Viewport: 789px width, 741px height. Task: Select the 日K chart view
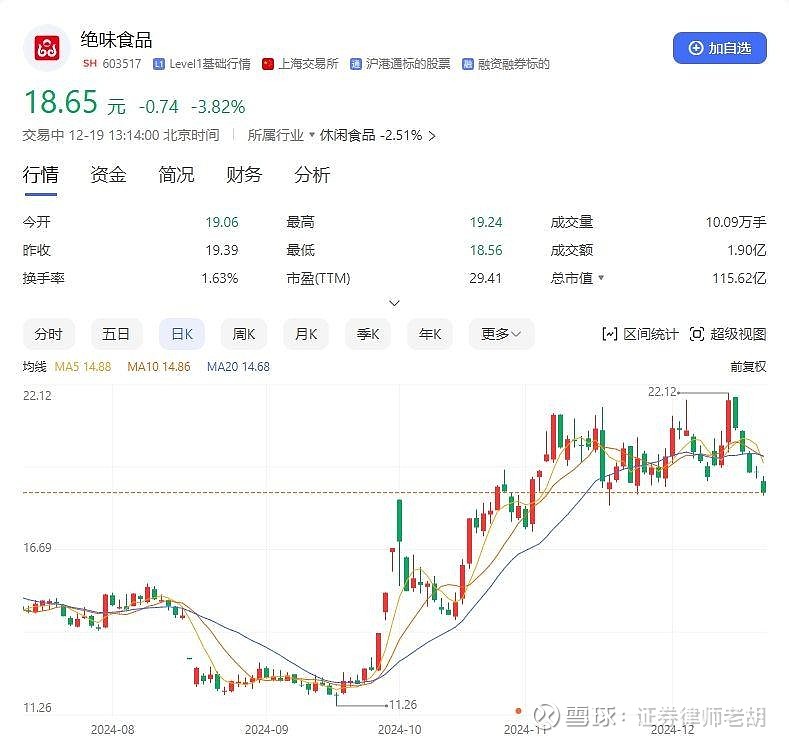tap(182, 334)
